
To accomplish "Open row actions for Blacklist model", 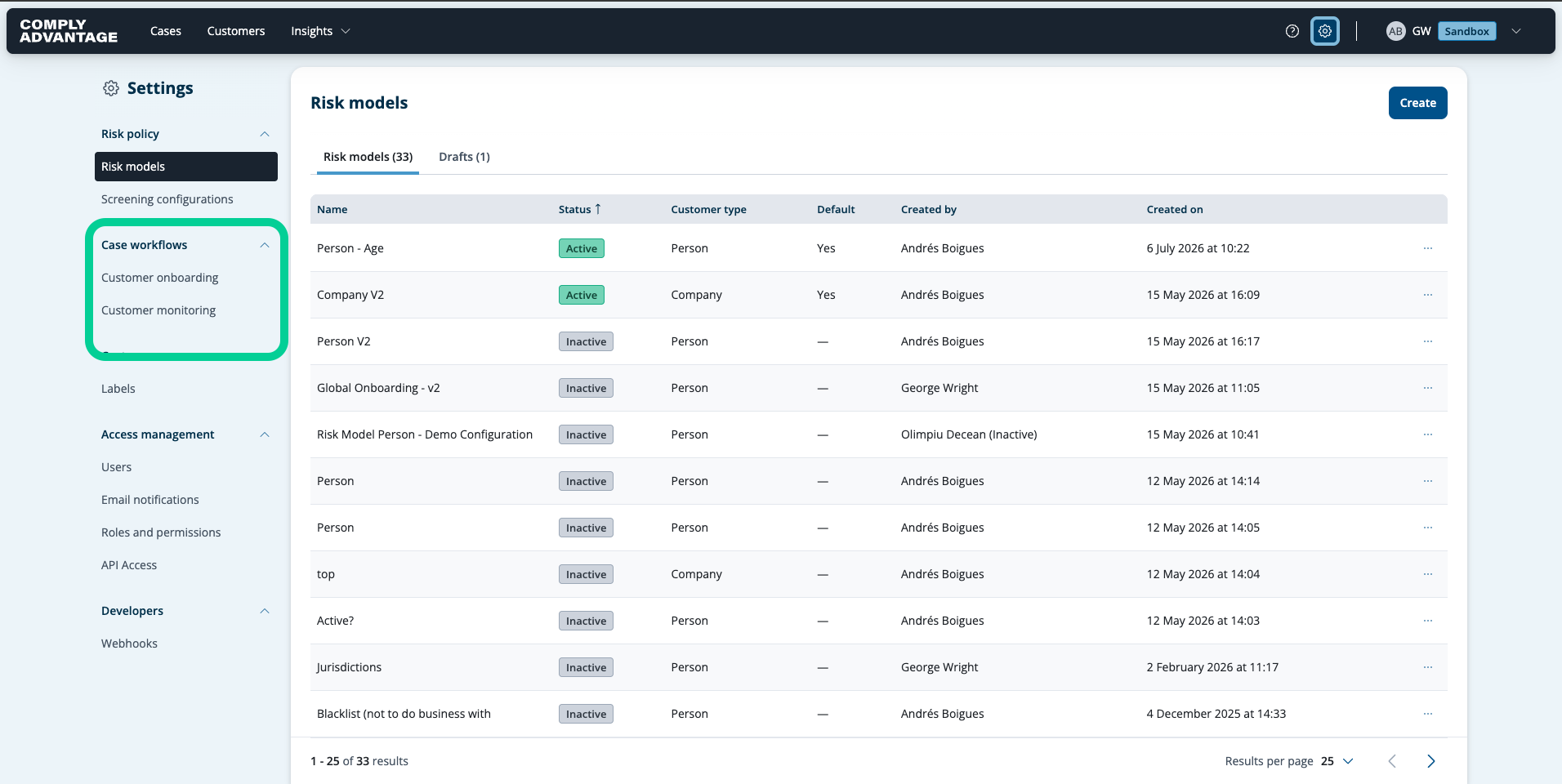I will pos(1427,714).
